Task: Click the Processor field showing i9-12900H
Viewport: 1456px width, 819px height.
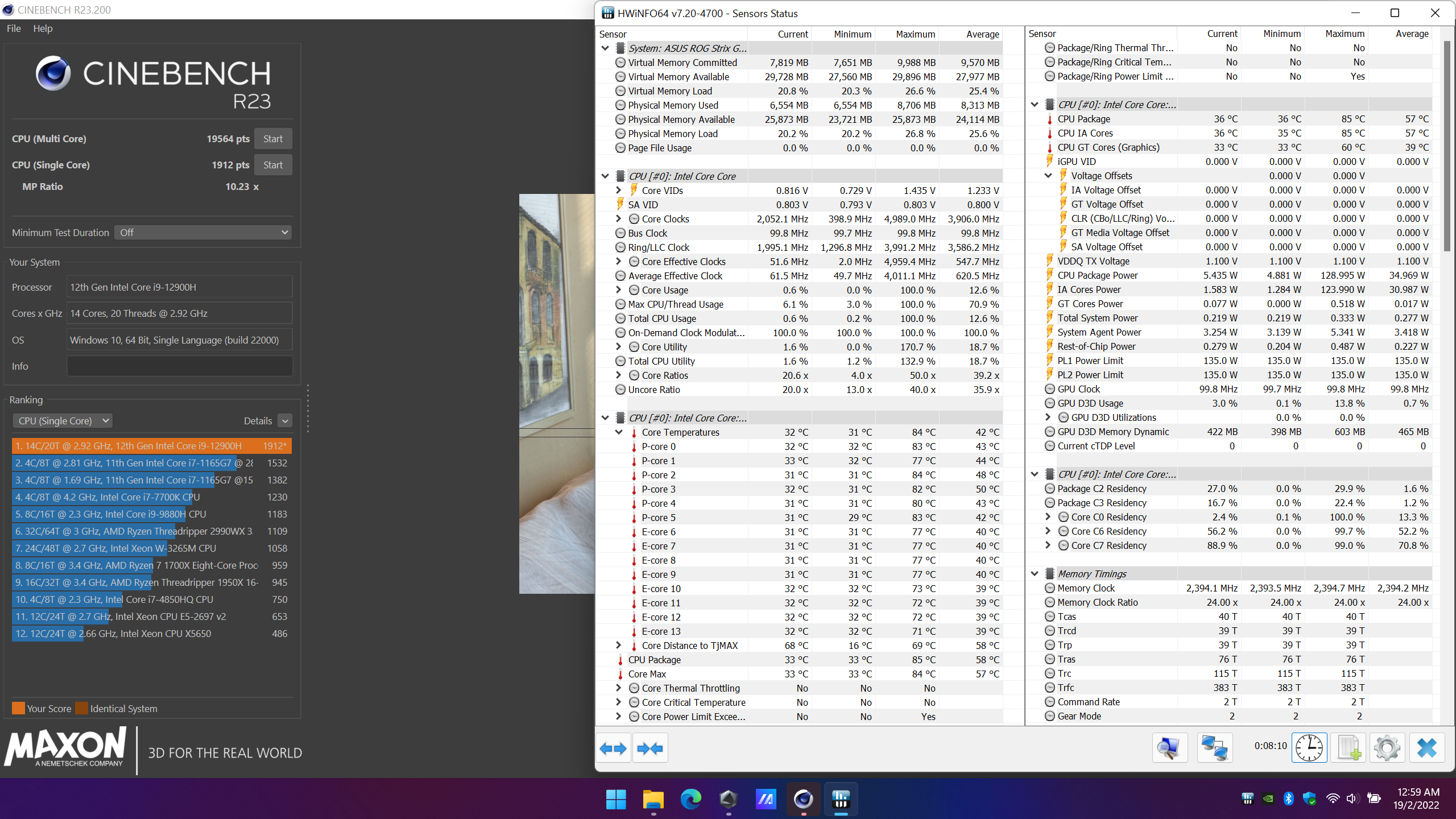Action: click(x=180, y=287)
